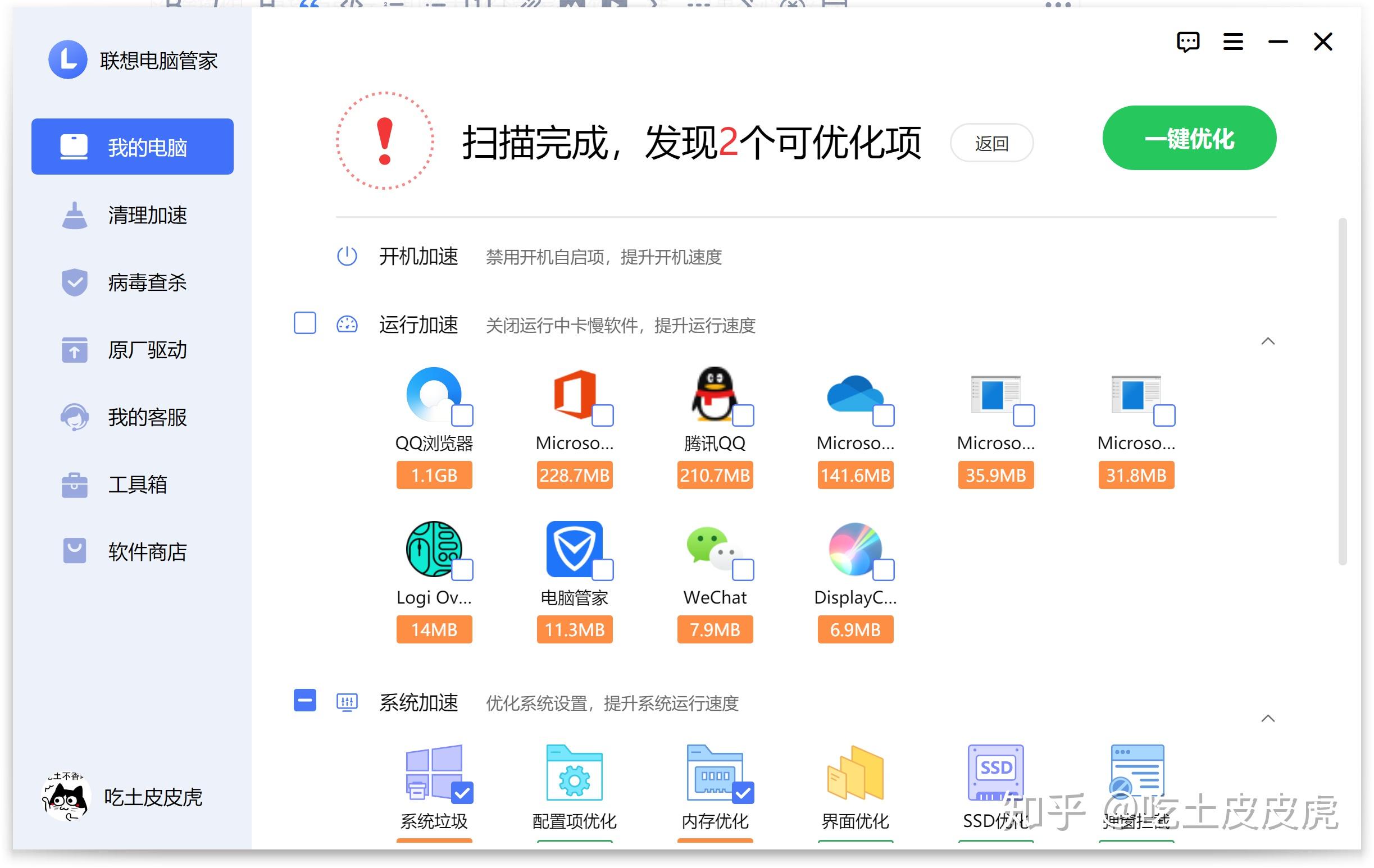The image size is (1374, 868).
Task: Click the 配置项优化 gear folder icon
Action: [x=575, y=772]
